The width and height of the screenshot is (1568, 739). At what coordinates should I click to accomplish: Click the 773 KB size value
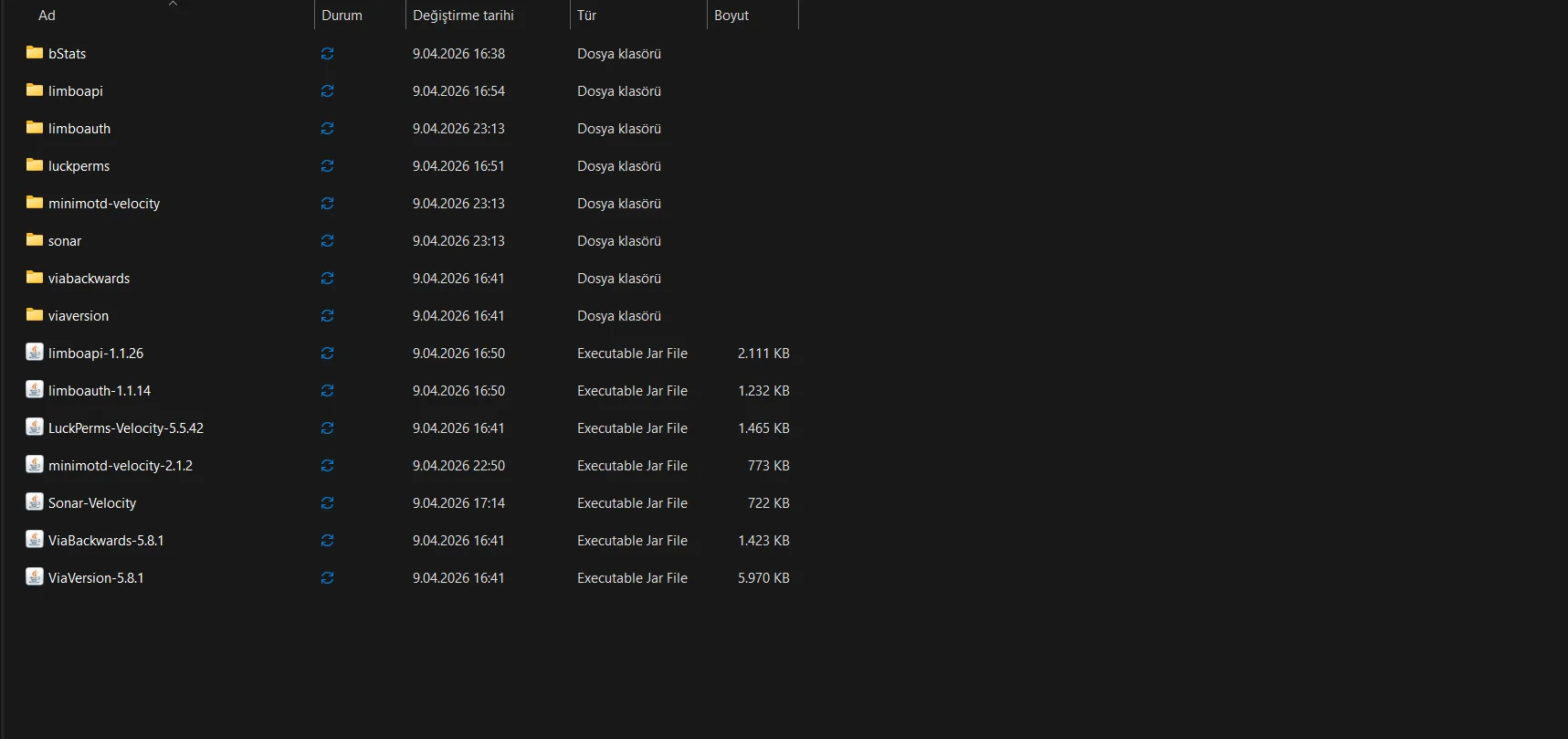769,466
